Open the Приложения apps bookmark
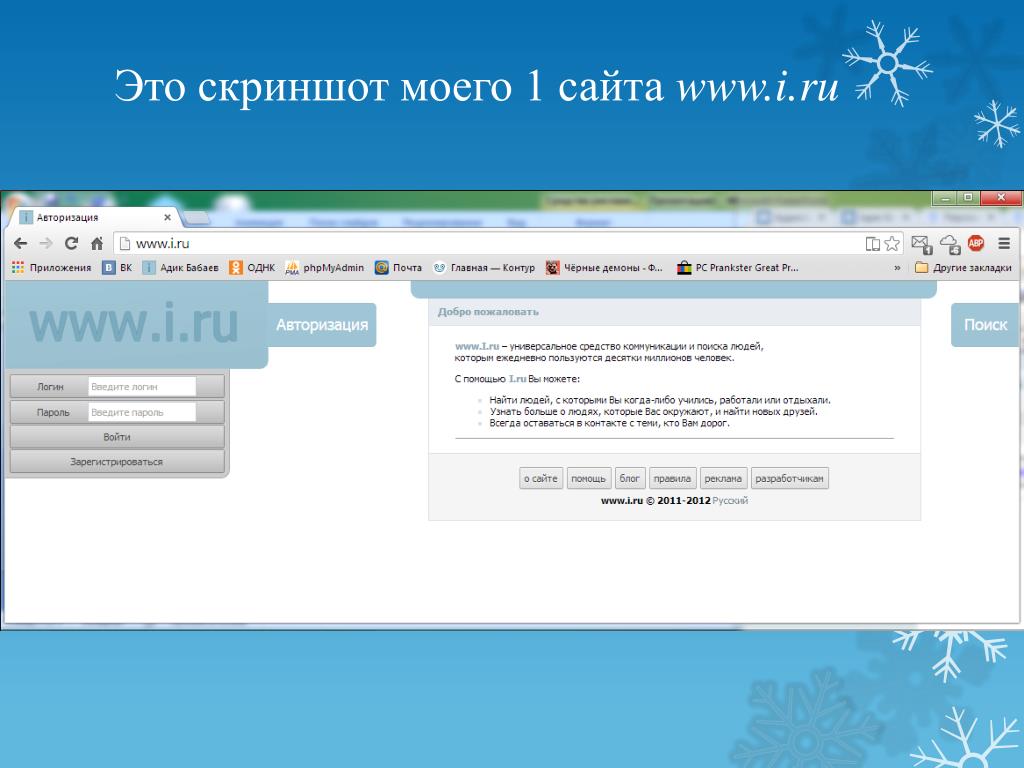This screenshot has width=1024, height=768. pyautogui.click(x=52, y=268)
